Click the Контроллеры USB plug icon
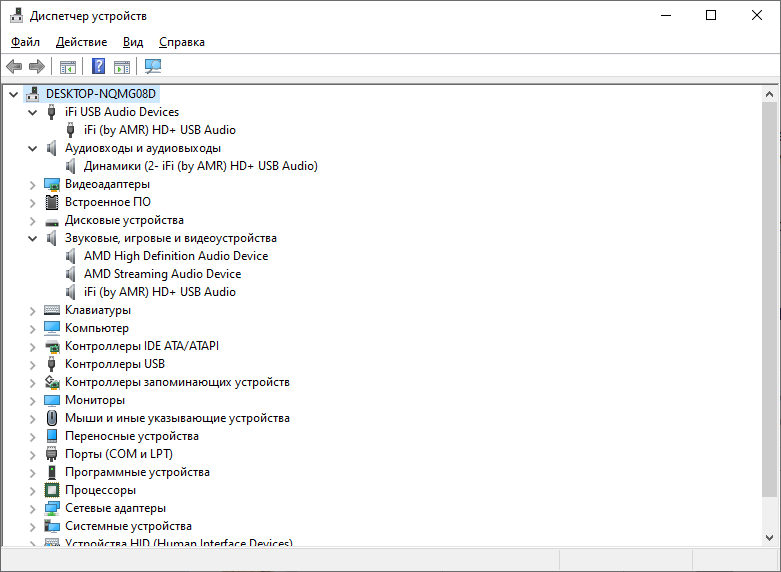The width and height of the screenshot is (781, 572). tap(51, 364)
